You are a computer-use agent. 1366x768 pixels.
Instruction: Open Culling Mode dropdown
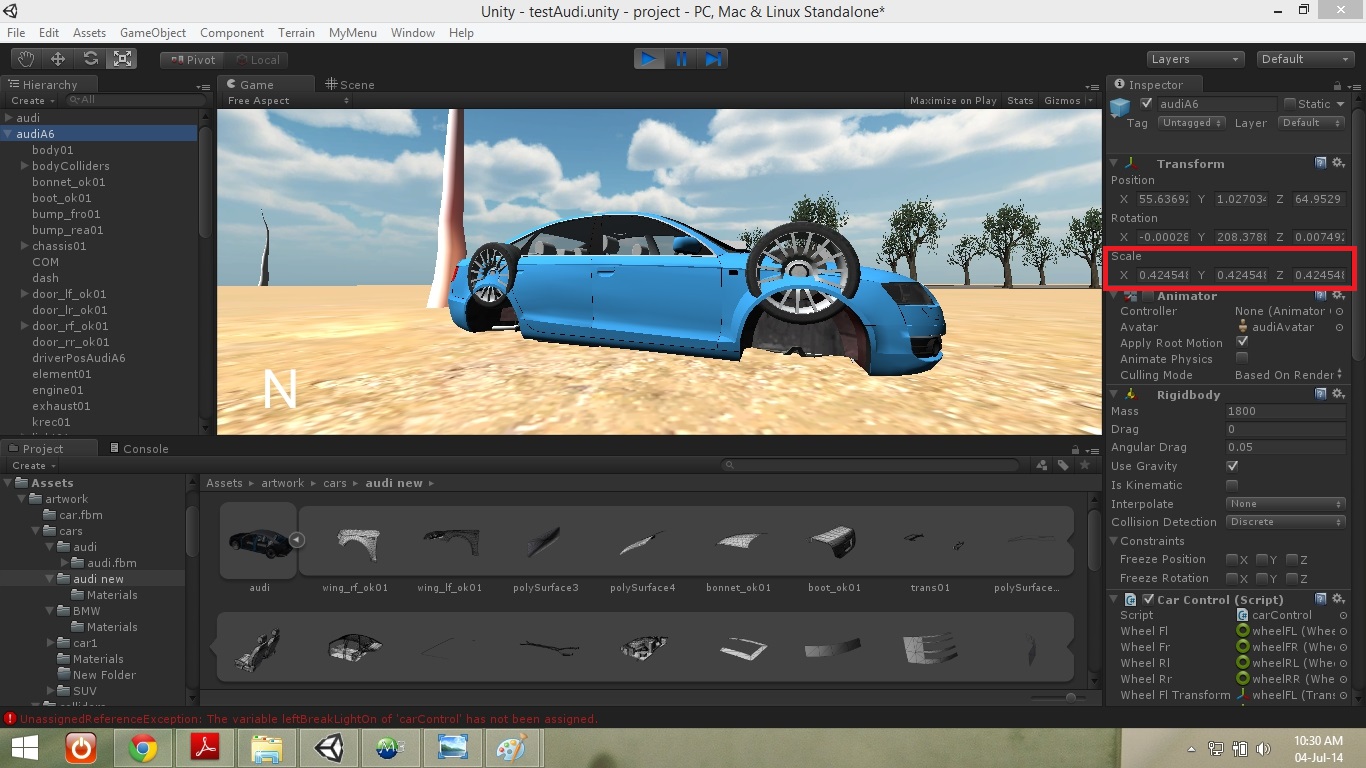tap(1289, 375)
